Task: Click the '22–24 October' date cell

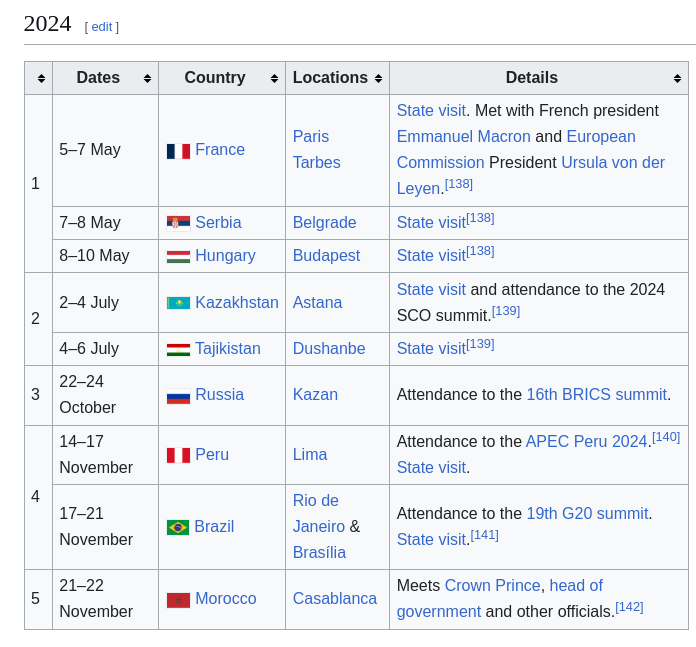Action: (x=105, y=395)
